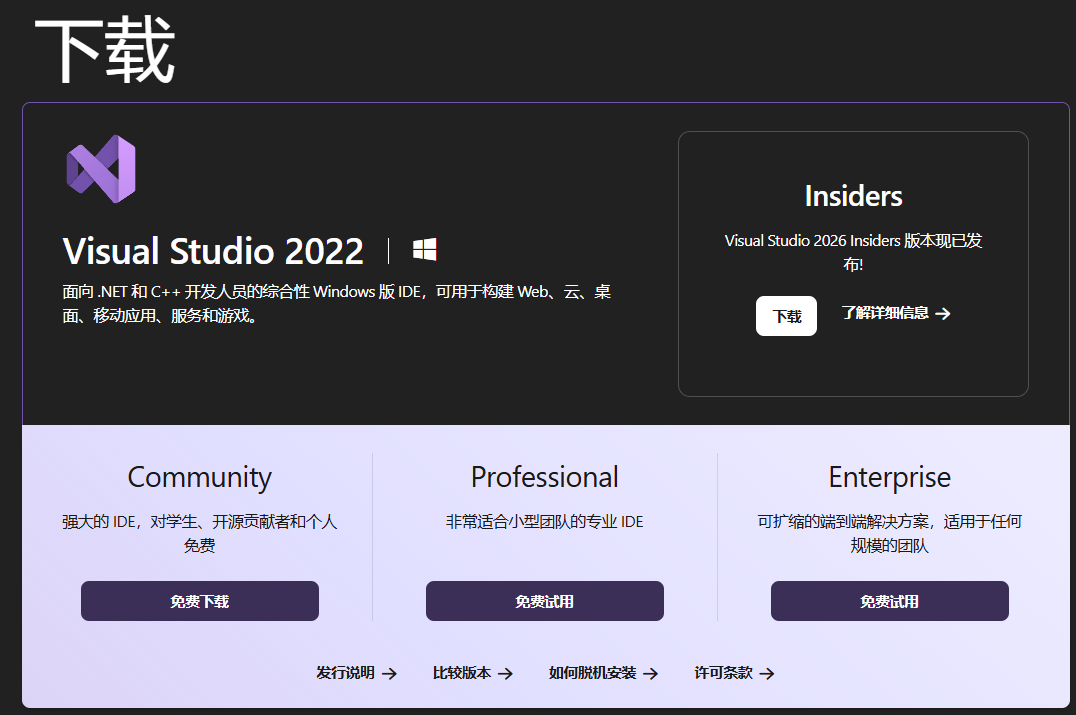Click the arrow after 许可条款
The height and width of the screenshot is (715, 1076).
767,674
